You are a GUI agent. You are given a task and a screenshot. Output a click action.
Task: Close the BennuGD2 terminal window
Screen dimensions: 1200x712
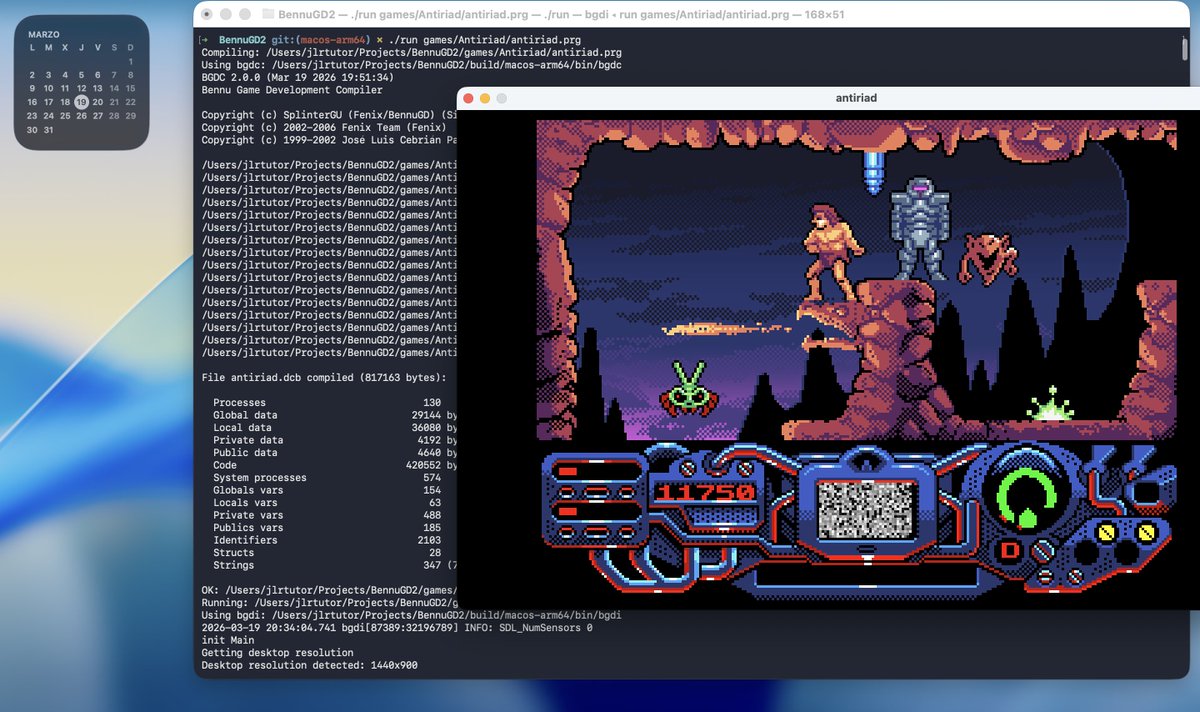click(x=206, y=15)
